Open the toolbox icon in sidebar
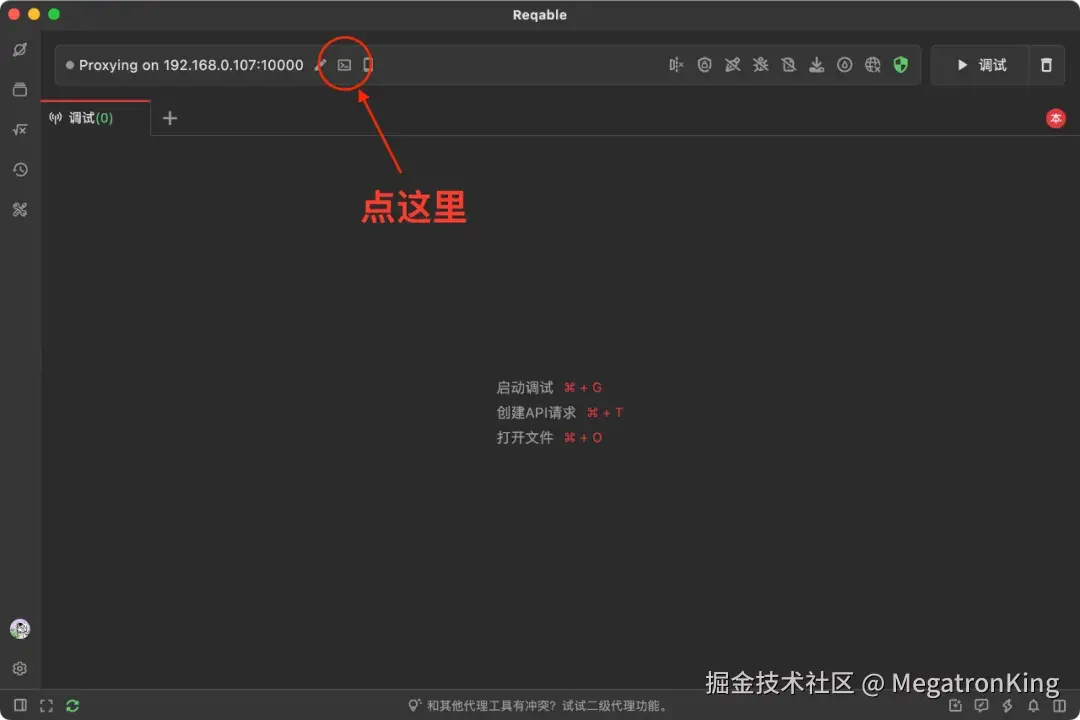Viewport: 1080px width, 720px height. (x=20, y=209)
